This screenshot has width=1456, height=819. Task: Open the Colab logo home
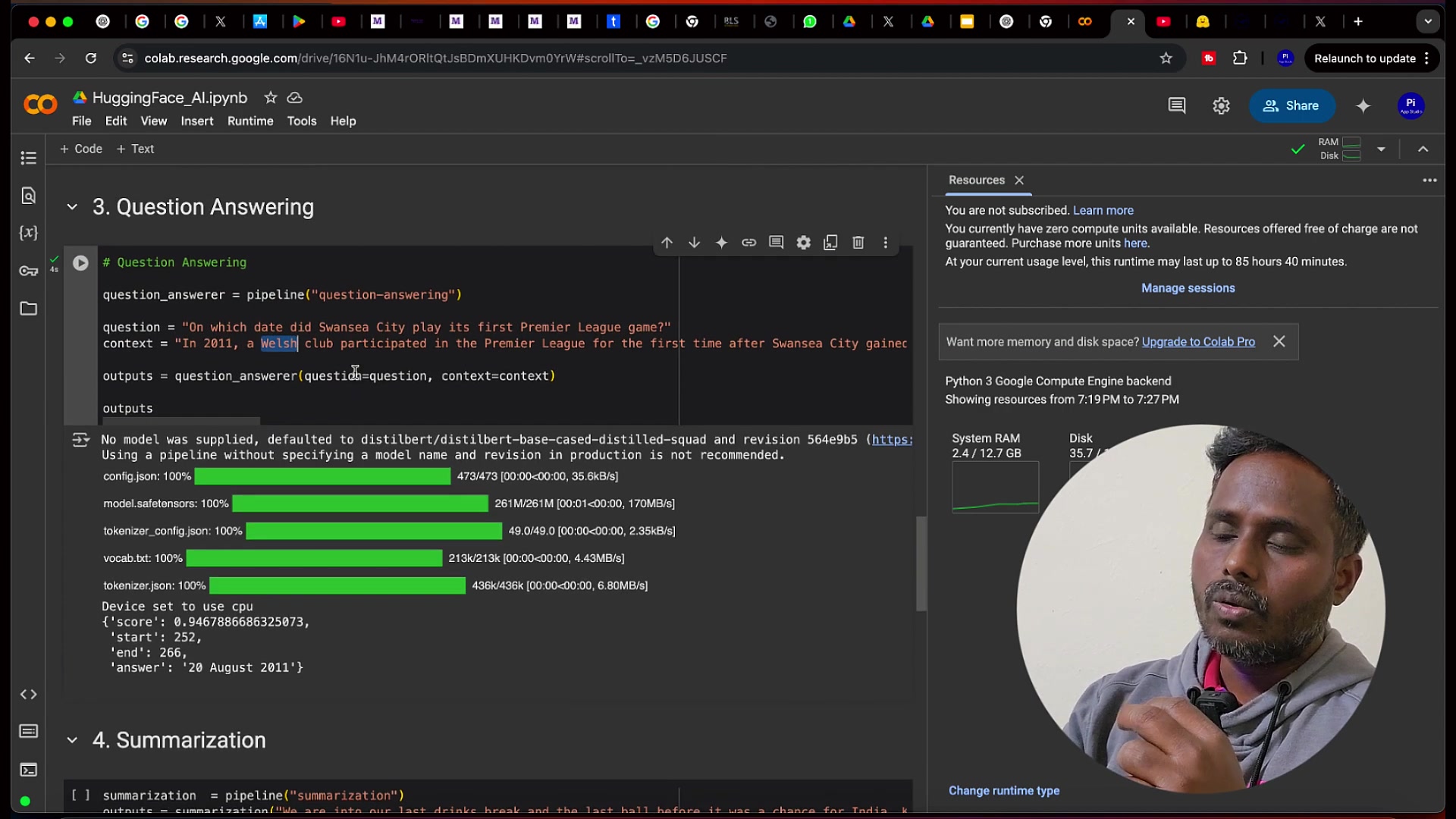tap(40, 105)
